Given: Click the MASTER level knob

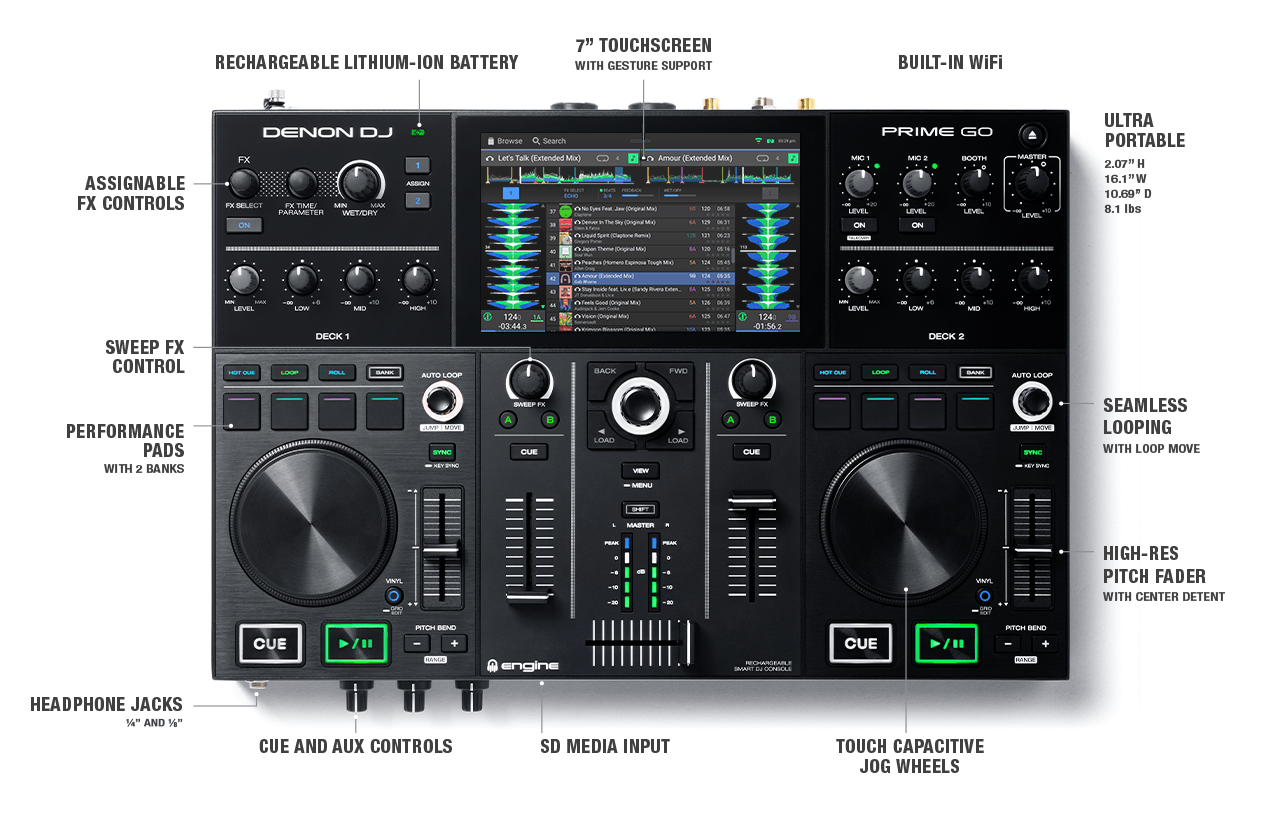Looking at the screenshot, I should 1031,184.
